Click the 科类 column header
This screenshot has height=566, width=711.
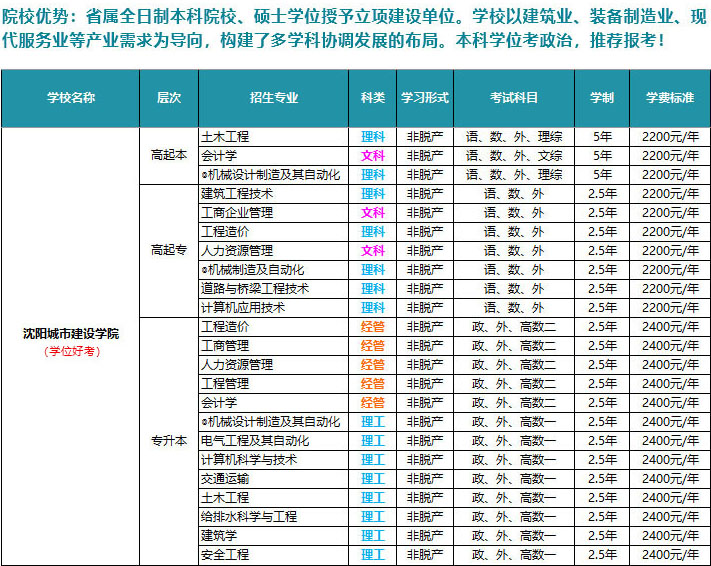click(x=373, y=98)
